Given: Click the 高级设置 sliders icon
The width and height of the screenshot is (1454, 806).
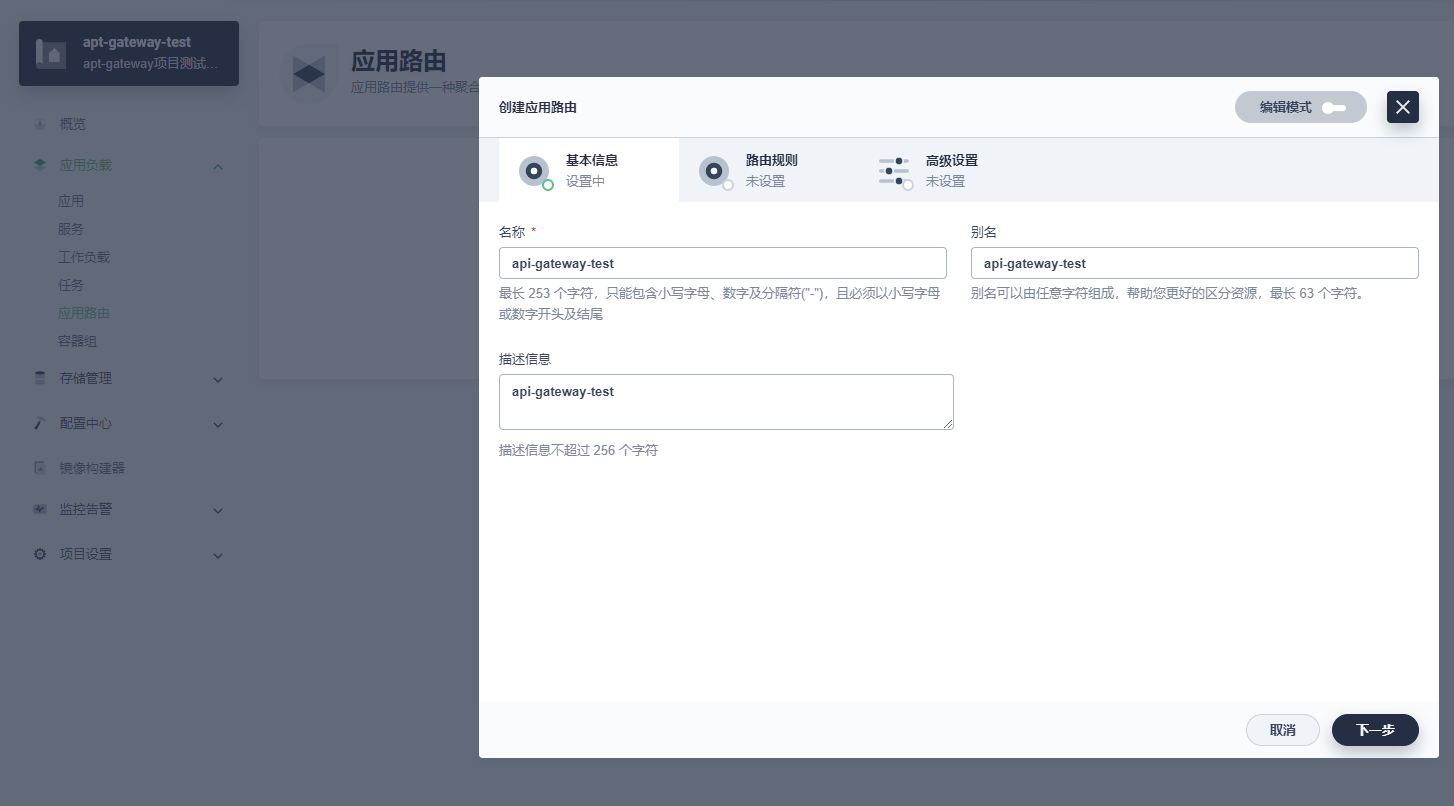Looking at the screenshot, I should [895, 171].
